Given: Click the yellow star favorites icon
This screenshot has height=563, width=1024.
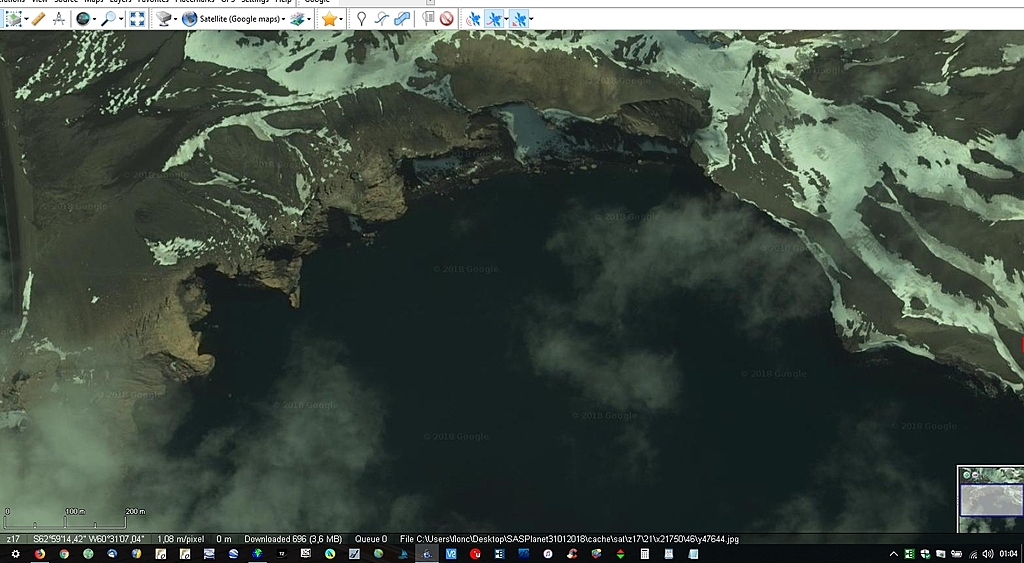Looking at the screenshot, I should click(x=329, y=19).
